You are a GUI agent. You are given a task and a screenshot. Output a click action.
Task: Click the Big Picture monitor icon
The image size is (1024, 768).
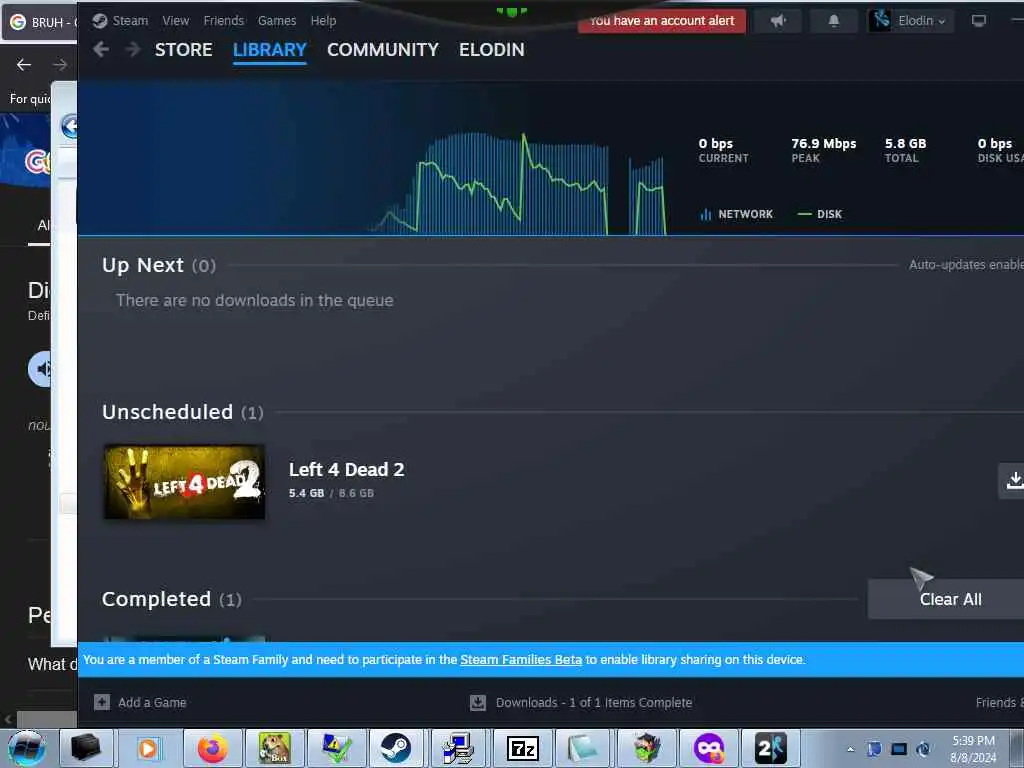[x=978, y=21]
